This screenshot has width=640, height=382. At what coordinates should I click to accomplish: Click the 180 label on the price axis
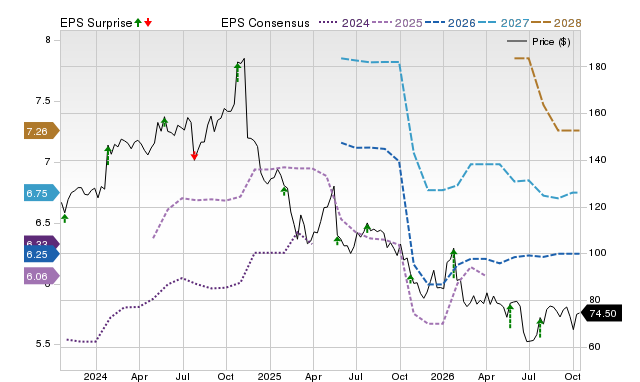(598, 67)
